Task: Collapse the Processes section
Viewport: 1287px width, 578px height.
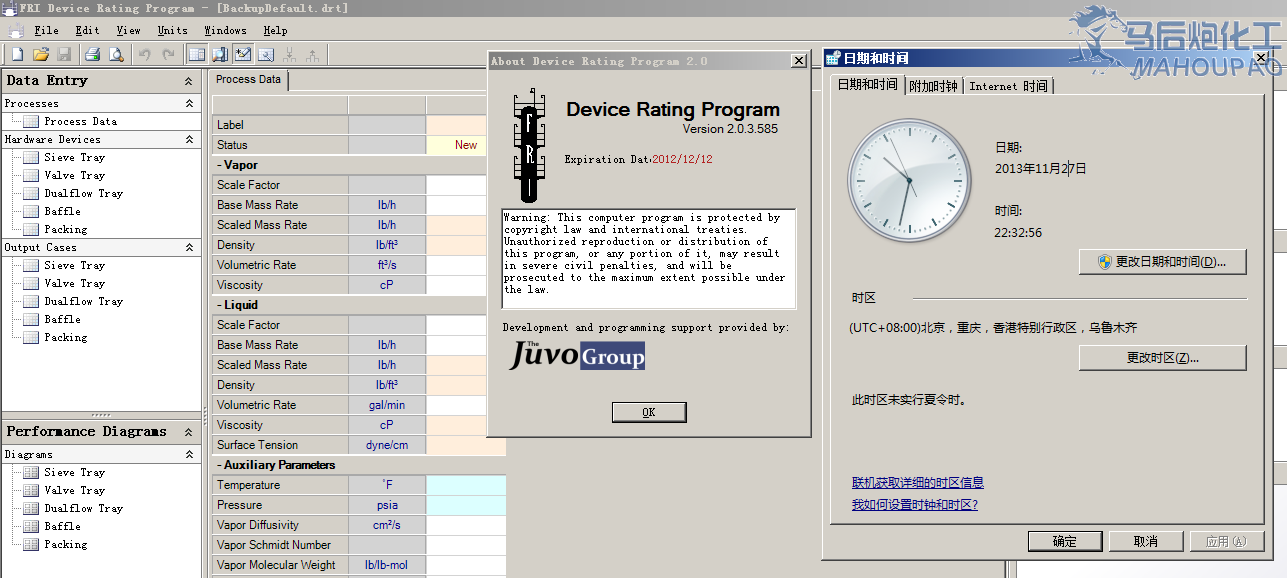Action: [189, 103]
